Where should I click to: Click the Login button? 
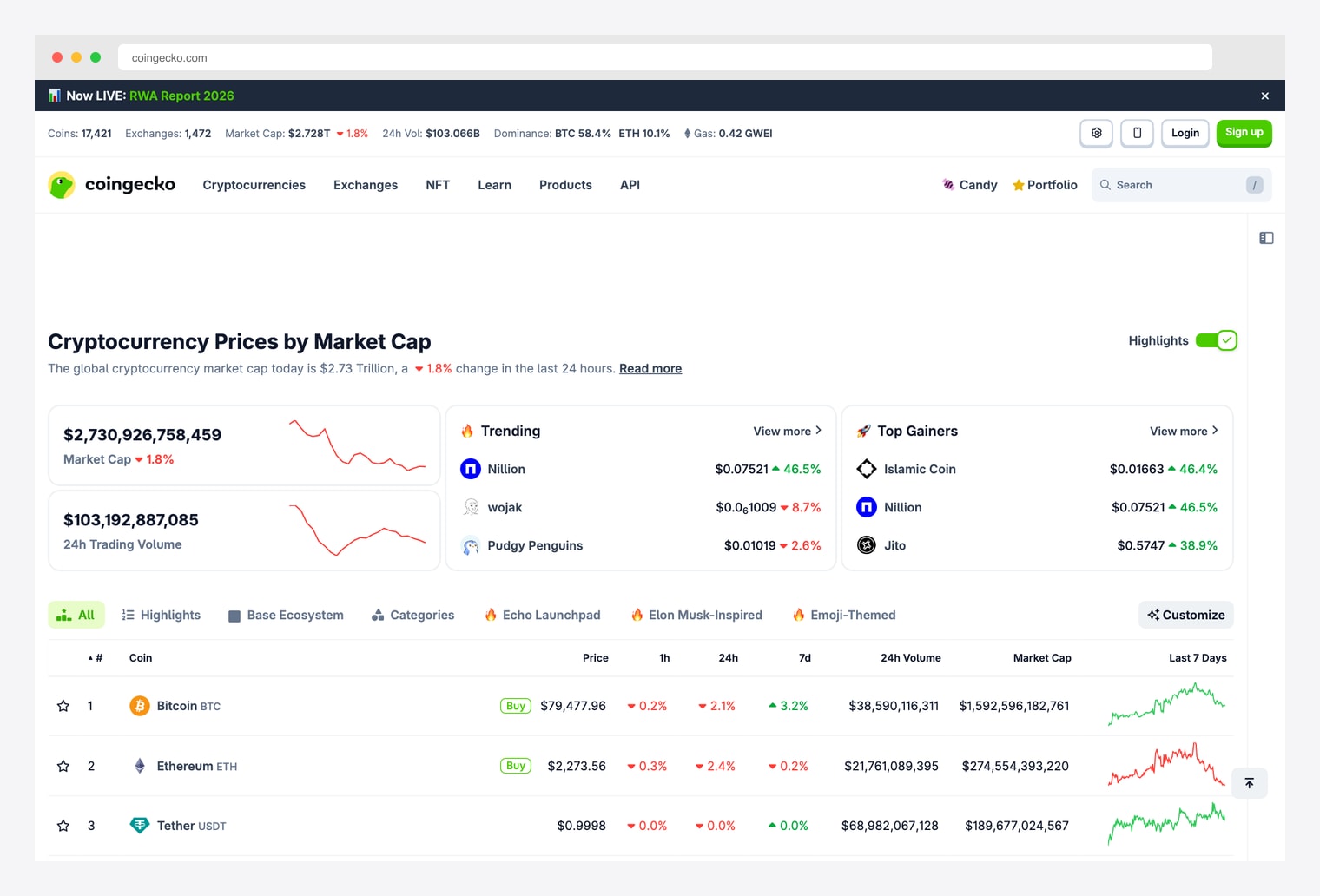pyautogui.click(x=1185, y=133)
